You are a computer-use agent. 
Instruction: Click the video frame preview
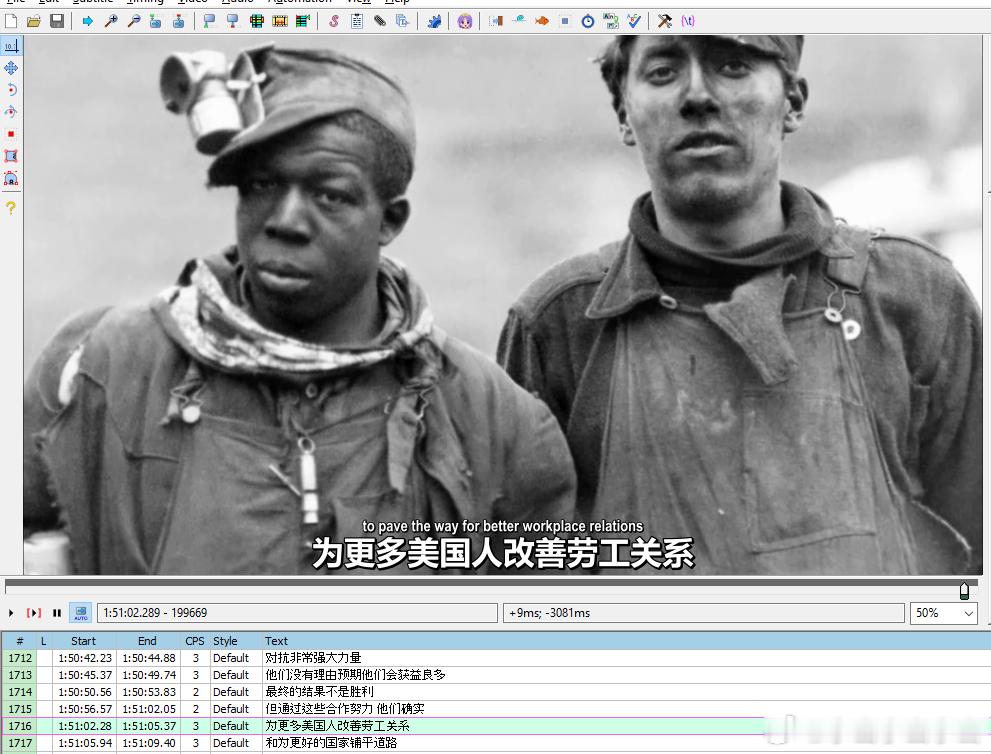pos(502,305)
